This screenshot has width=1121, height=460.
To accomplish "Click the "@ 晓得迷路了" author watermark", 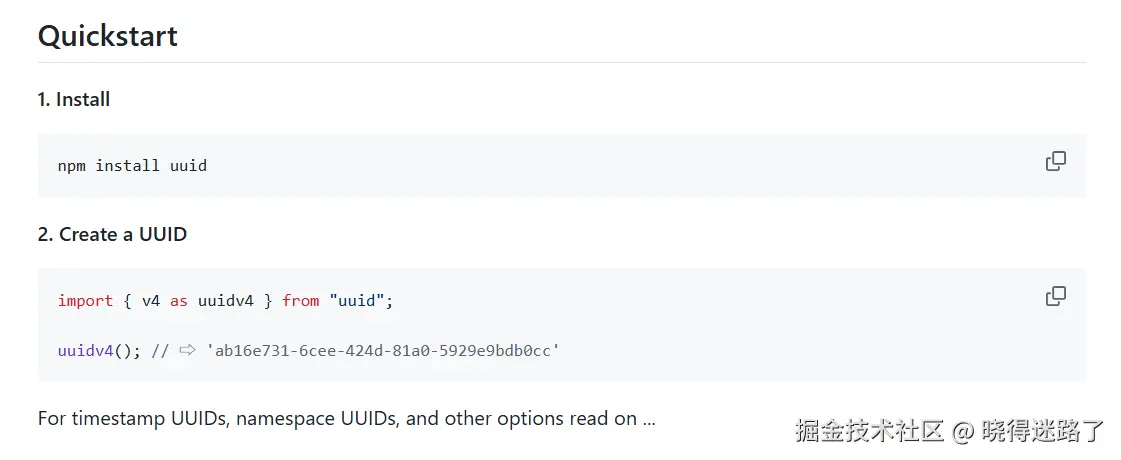I will coord(1028,431).
